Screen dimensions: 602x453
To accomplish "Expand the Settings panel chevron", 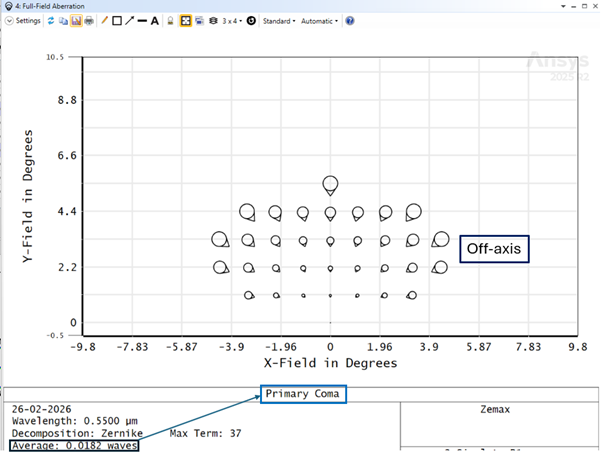I will tap(9, 21).
